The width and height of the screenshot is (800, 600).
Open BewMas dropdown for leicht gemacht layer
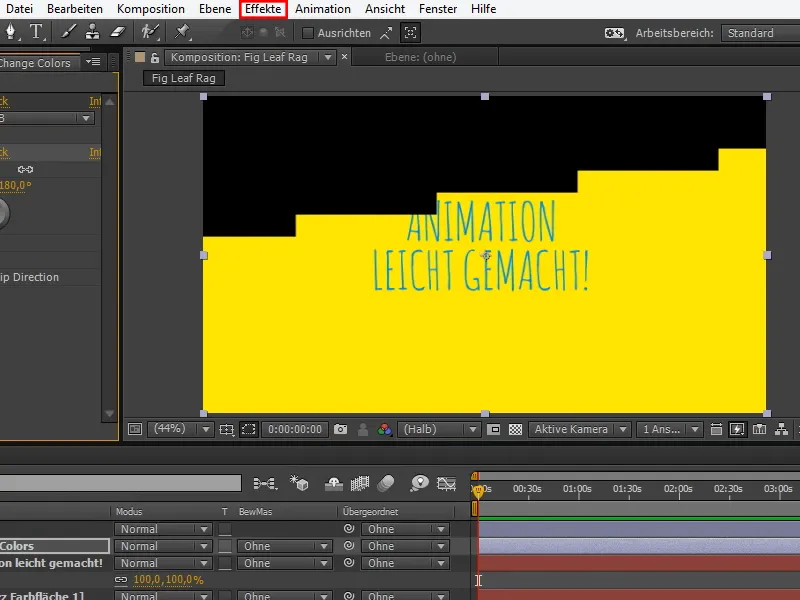tap(285, 563)
